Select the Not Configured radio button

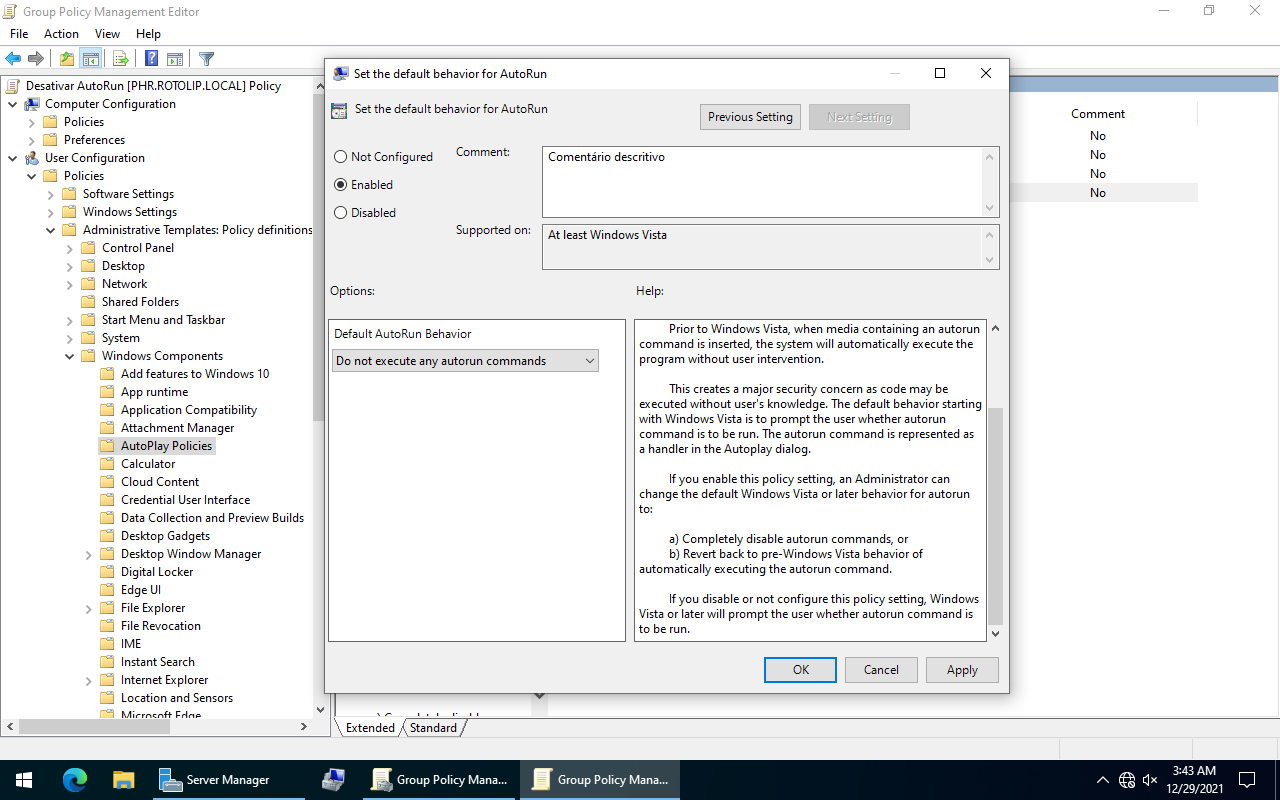click(341, 157)
